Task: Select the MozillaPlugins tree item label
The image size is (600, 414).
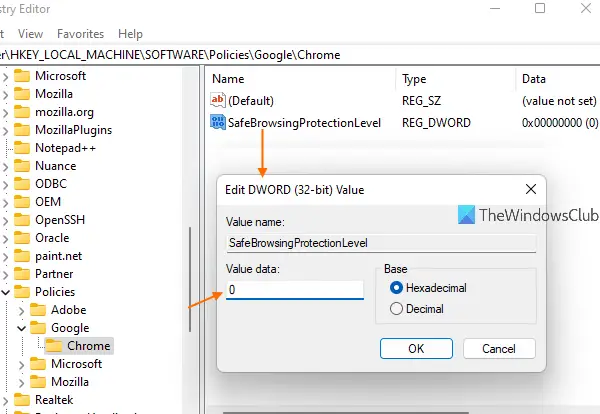Action: 73,130
